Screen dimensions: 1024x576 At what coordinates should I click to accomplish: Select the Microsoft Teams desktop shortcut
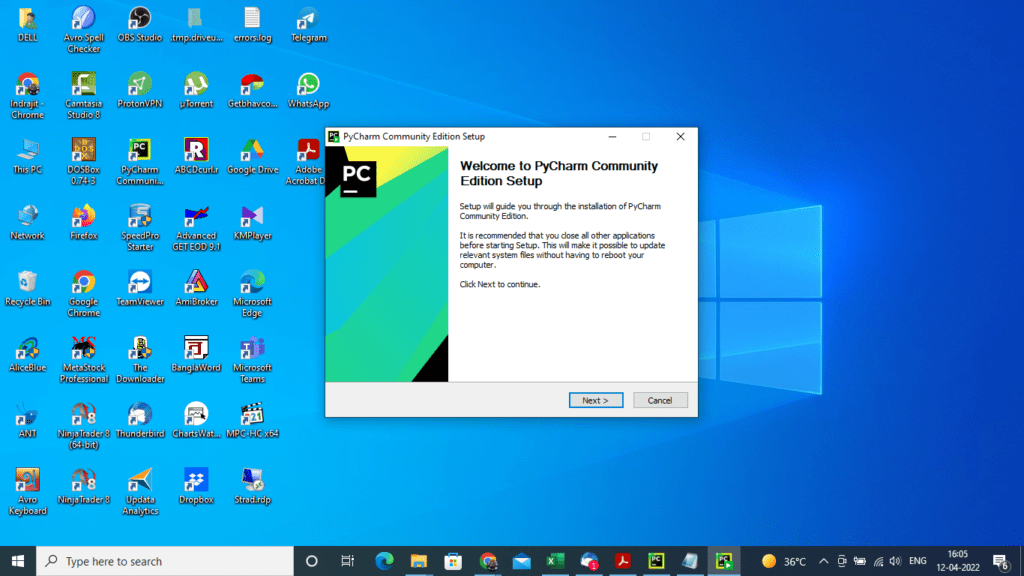252,360
